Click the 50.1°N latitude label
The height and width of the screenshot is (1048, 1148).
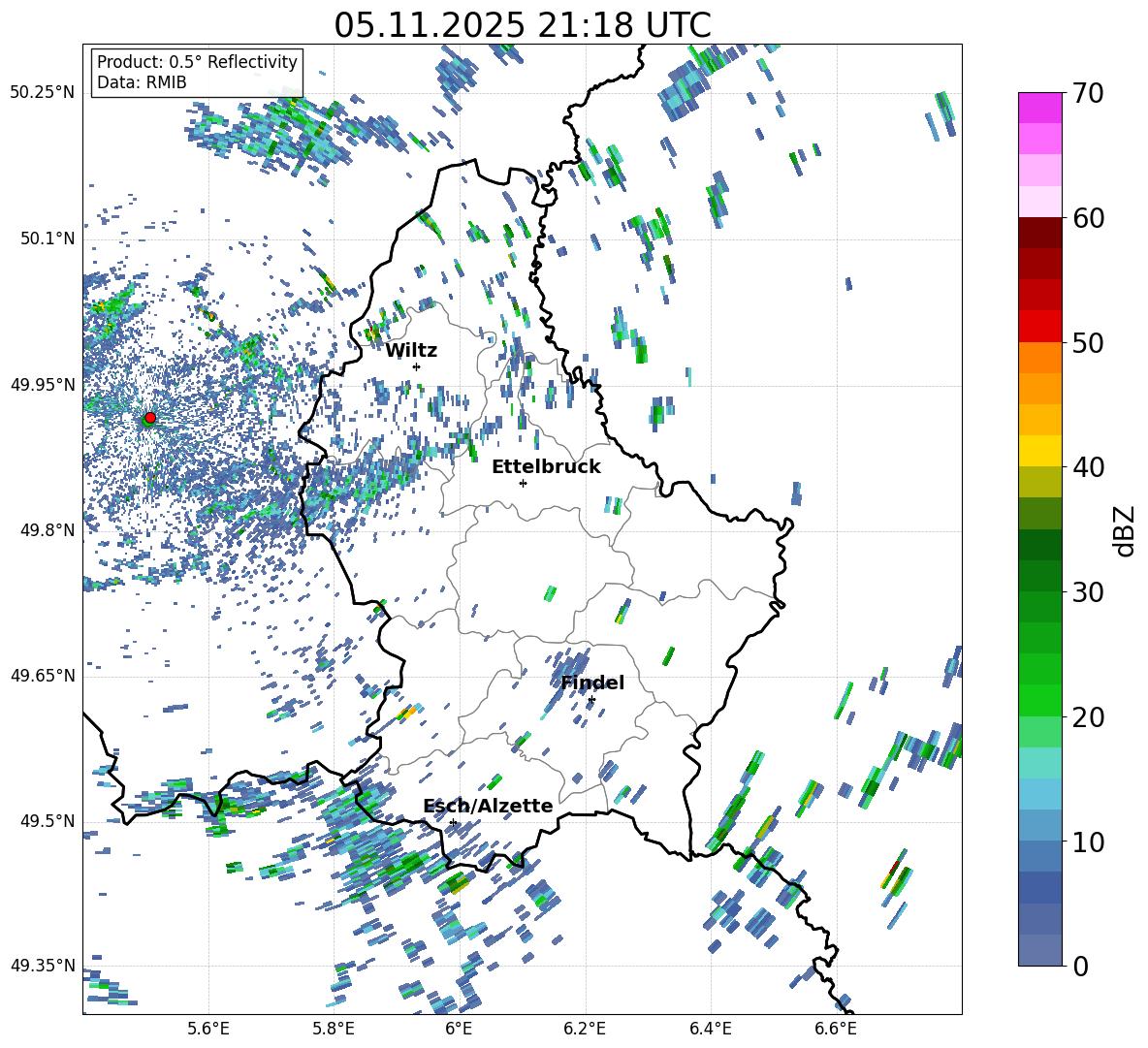(x=47, y=238)
